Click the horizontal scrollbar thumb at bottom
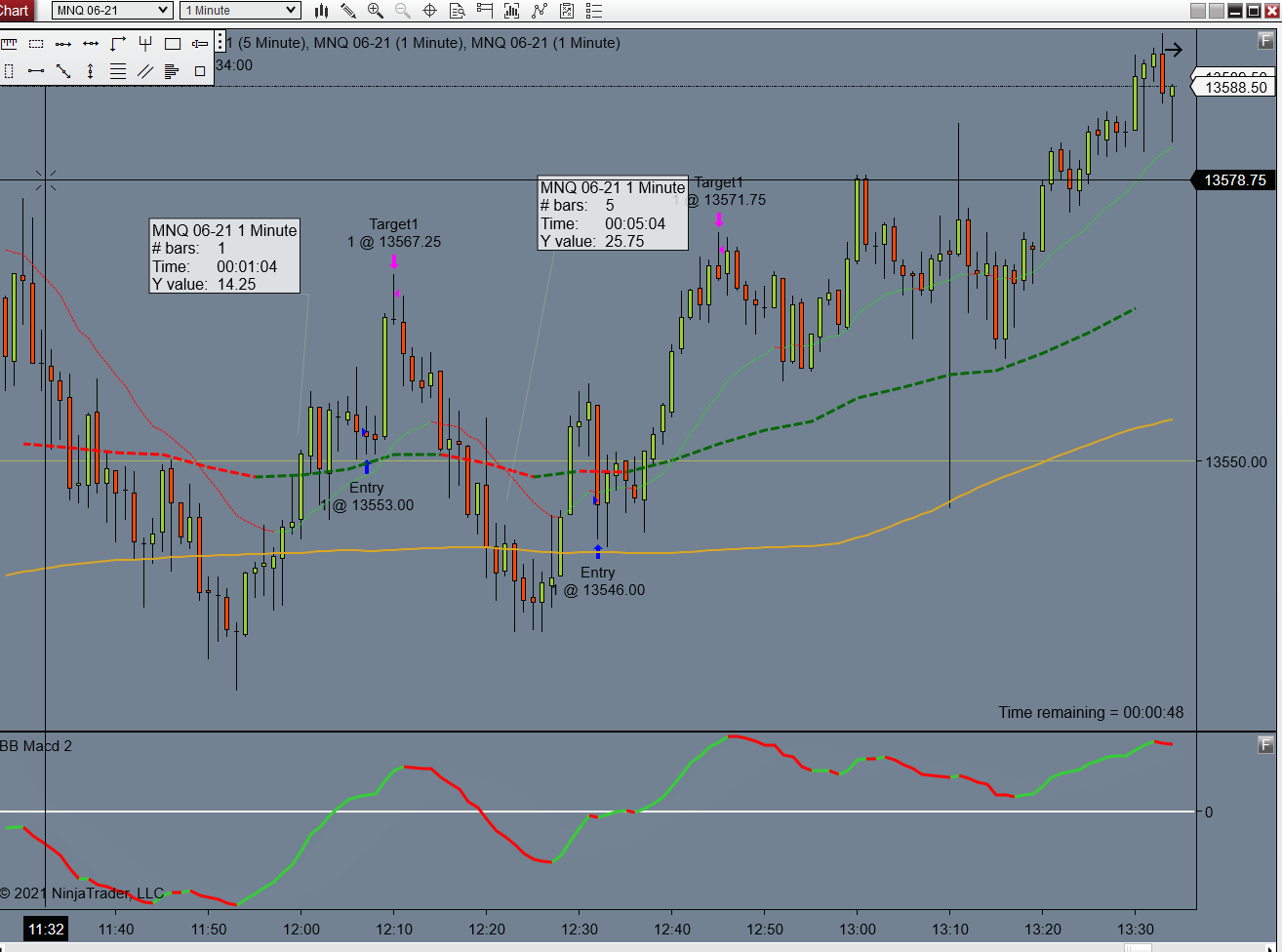Screen dimensions: 1282x952 [1139, 947]
